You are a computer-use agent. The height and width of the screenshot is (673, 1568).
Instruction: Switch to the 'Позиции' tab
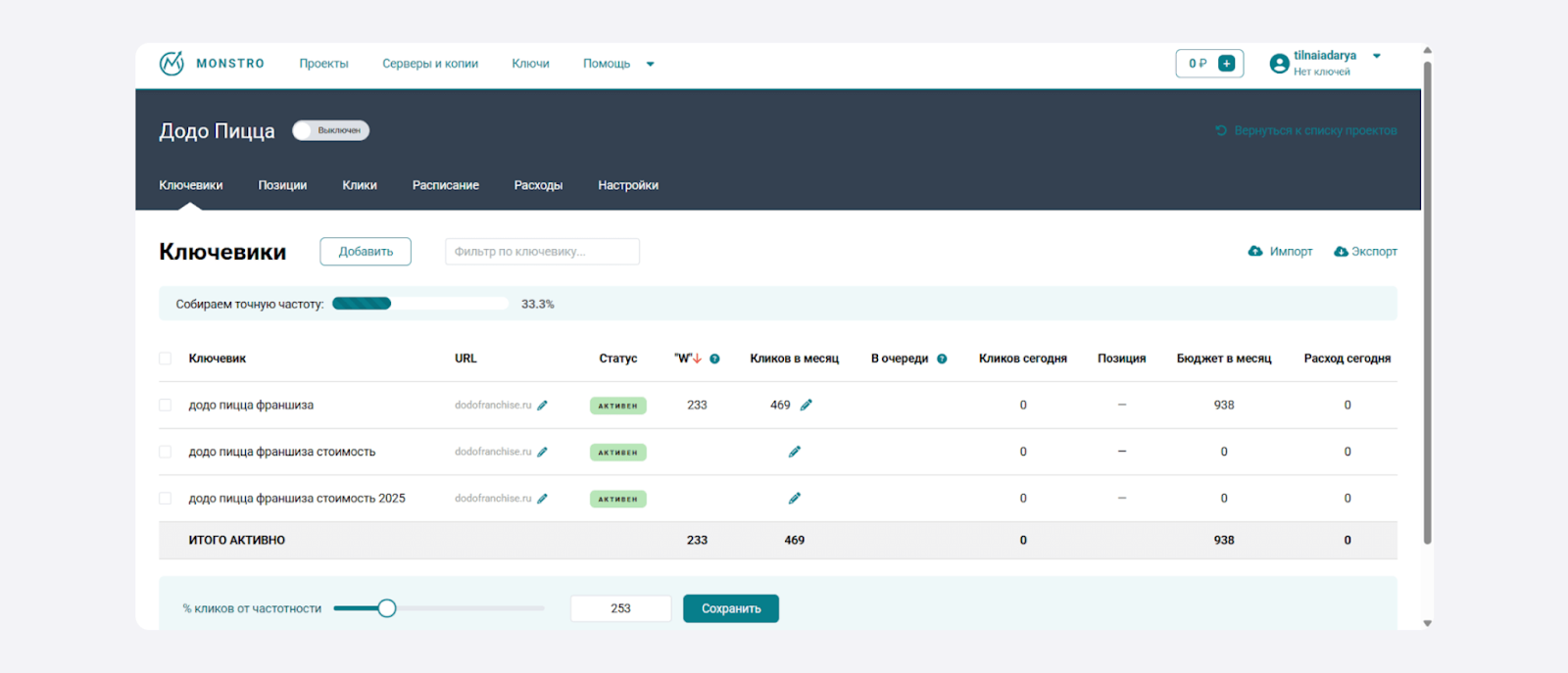click(x=282, y=185)
